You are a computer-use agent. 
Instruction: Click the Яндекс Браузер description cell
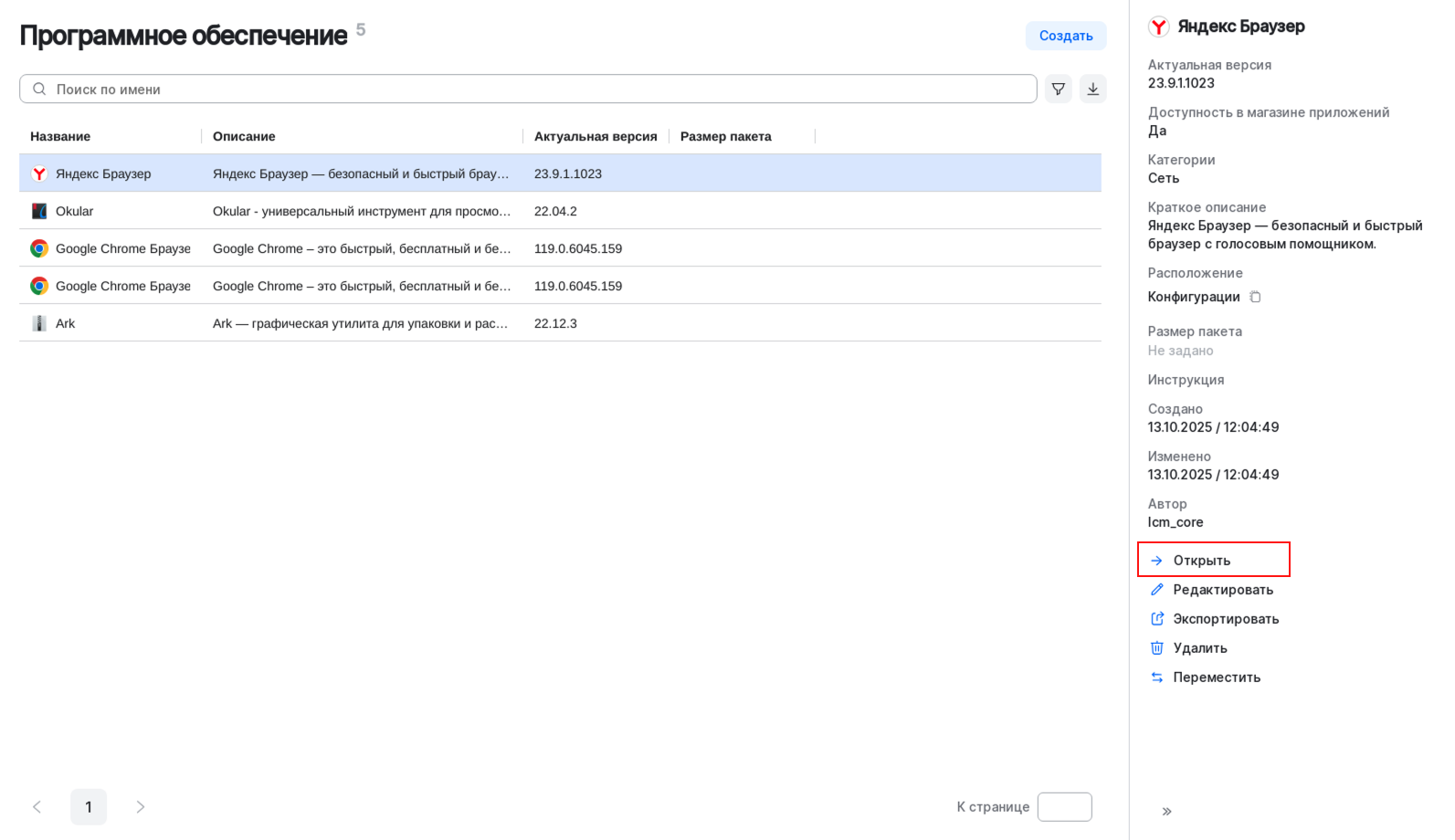[361, 173]
